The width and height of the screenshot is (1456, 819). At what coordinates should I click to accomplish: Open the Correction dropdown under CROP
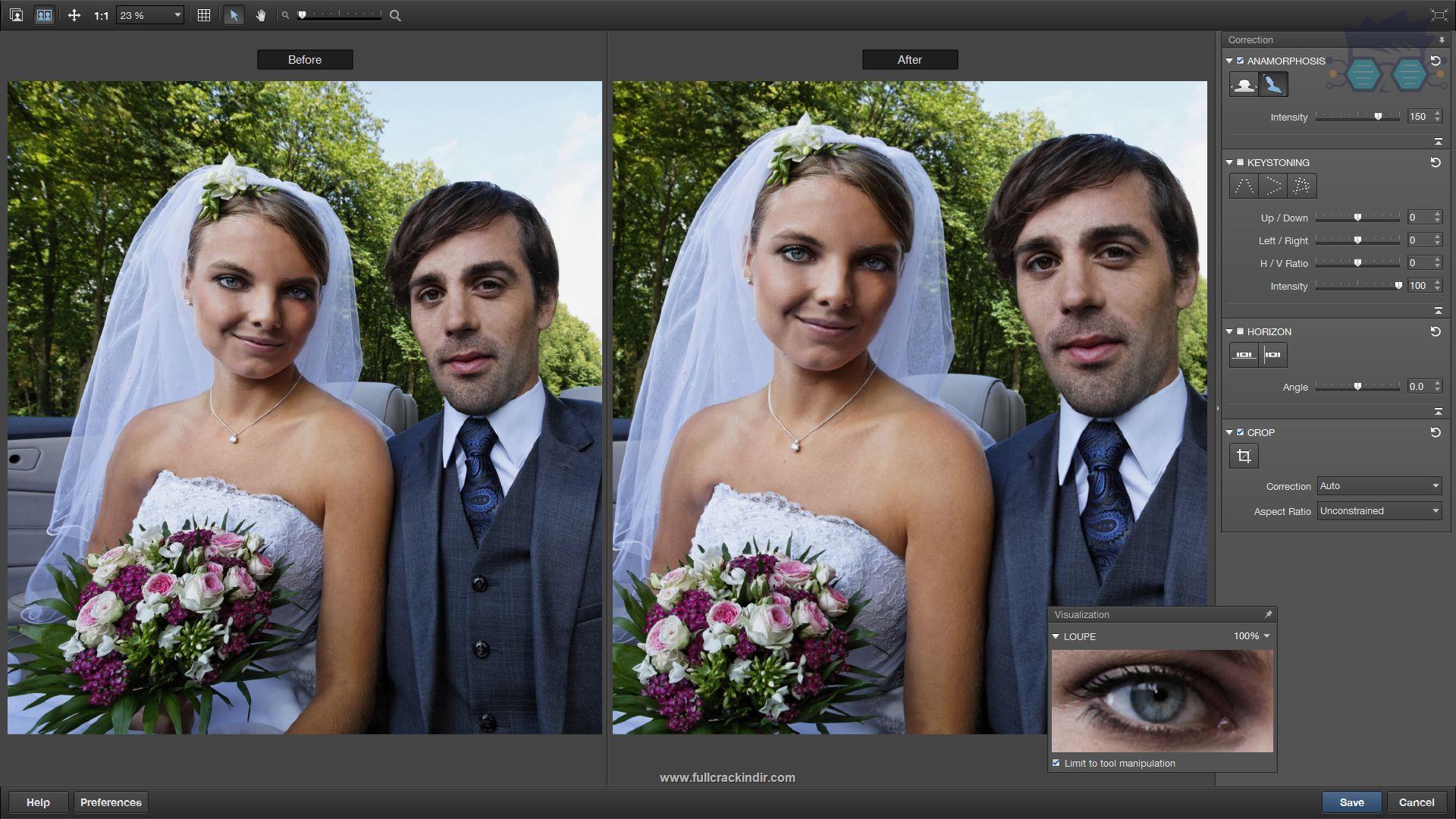pos(1378,486)
